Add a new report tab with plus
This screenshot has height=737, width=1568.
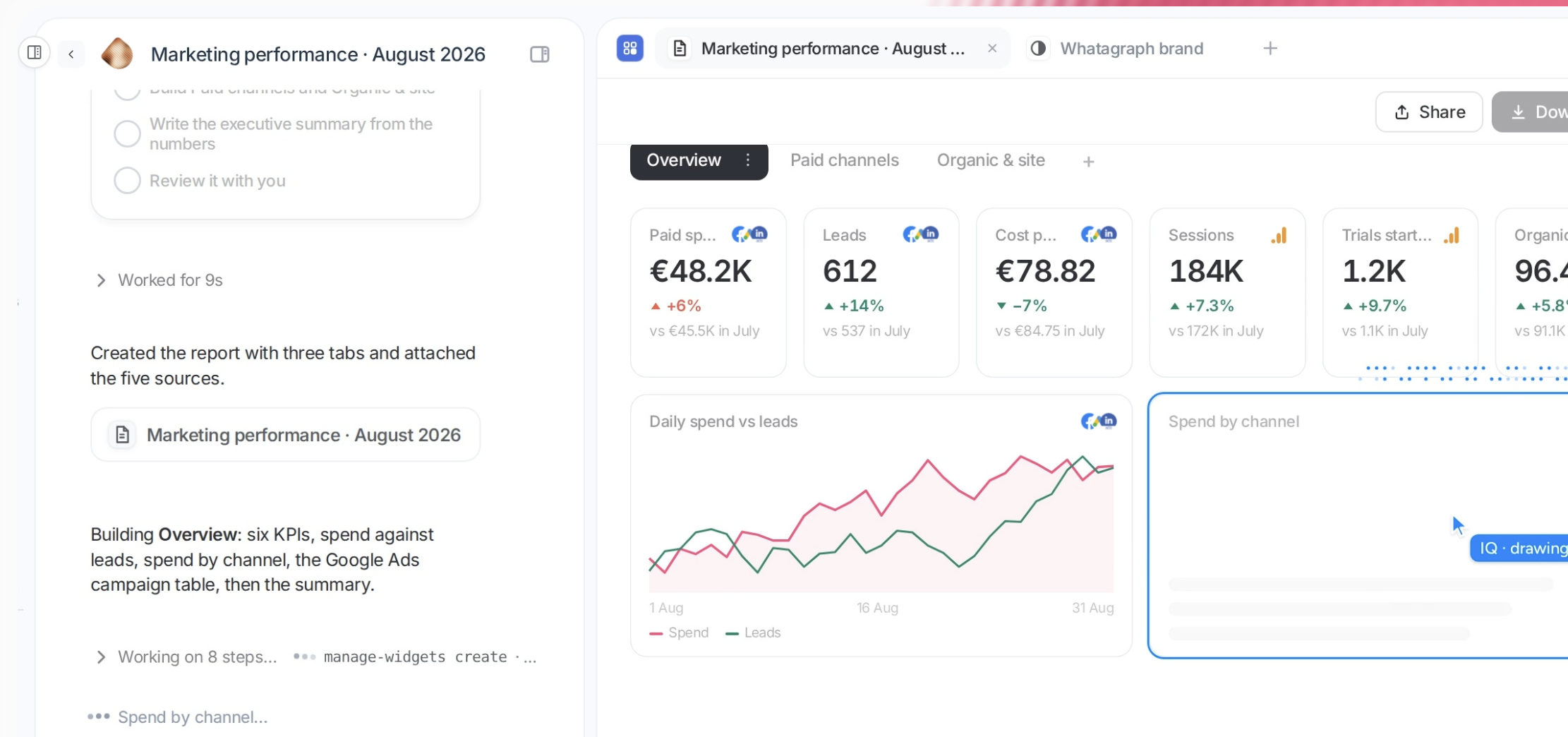click(1088, 162)
